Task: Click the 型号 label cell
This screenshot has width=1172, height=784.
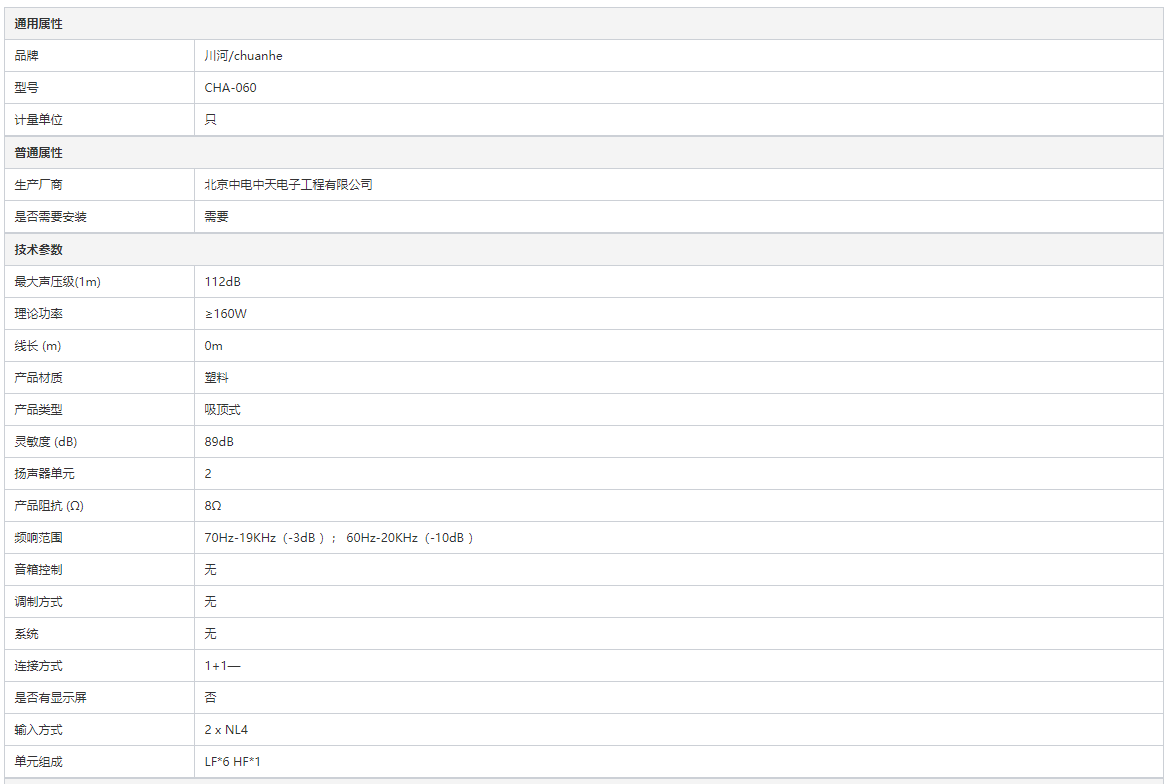Action: tap(99, 87)
